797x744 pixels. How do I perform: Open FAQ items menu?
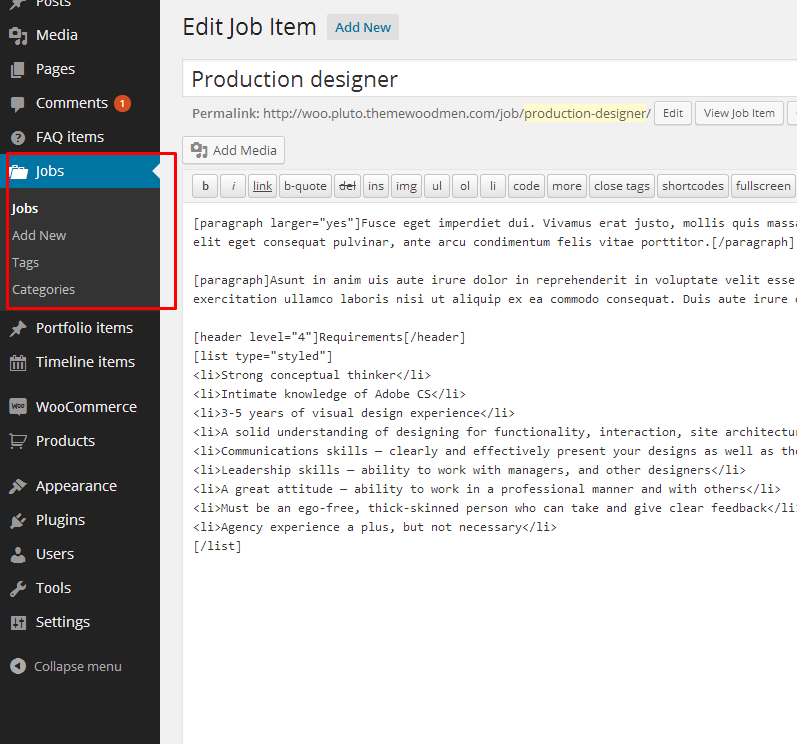click(x=70, y=137)
